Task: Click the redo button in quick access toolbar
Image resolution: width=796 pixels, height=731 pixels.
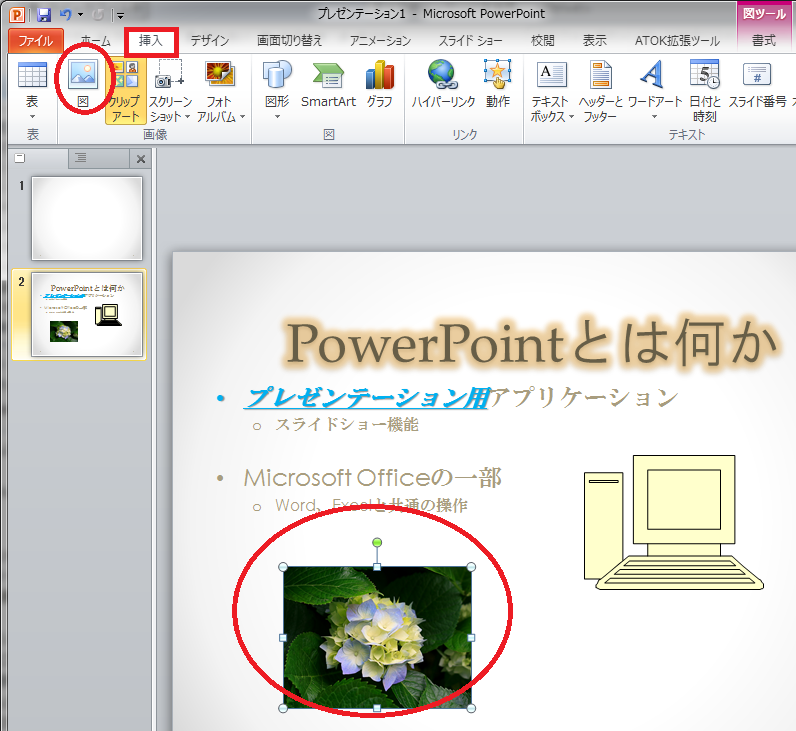Action: click(98, 15)
